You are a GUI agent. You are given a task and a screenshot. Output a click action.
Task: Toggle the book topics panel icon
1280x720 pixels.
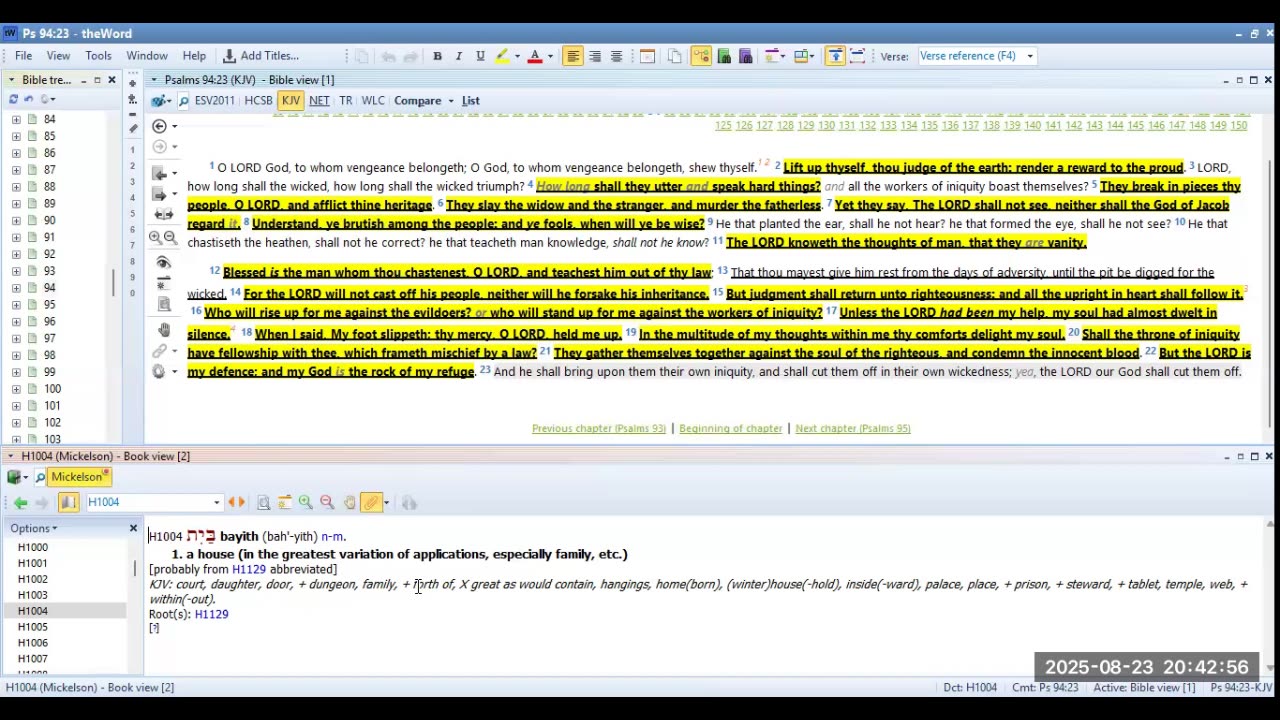(x=68, y=503)
